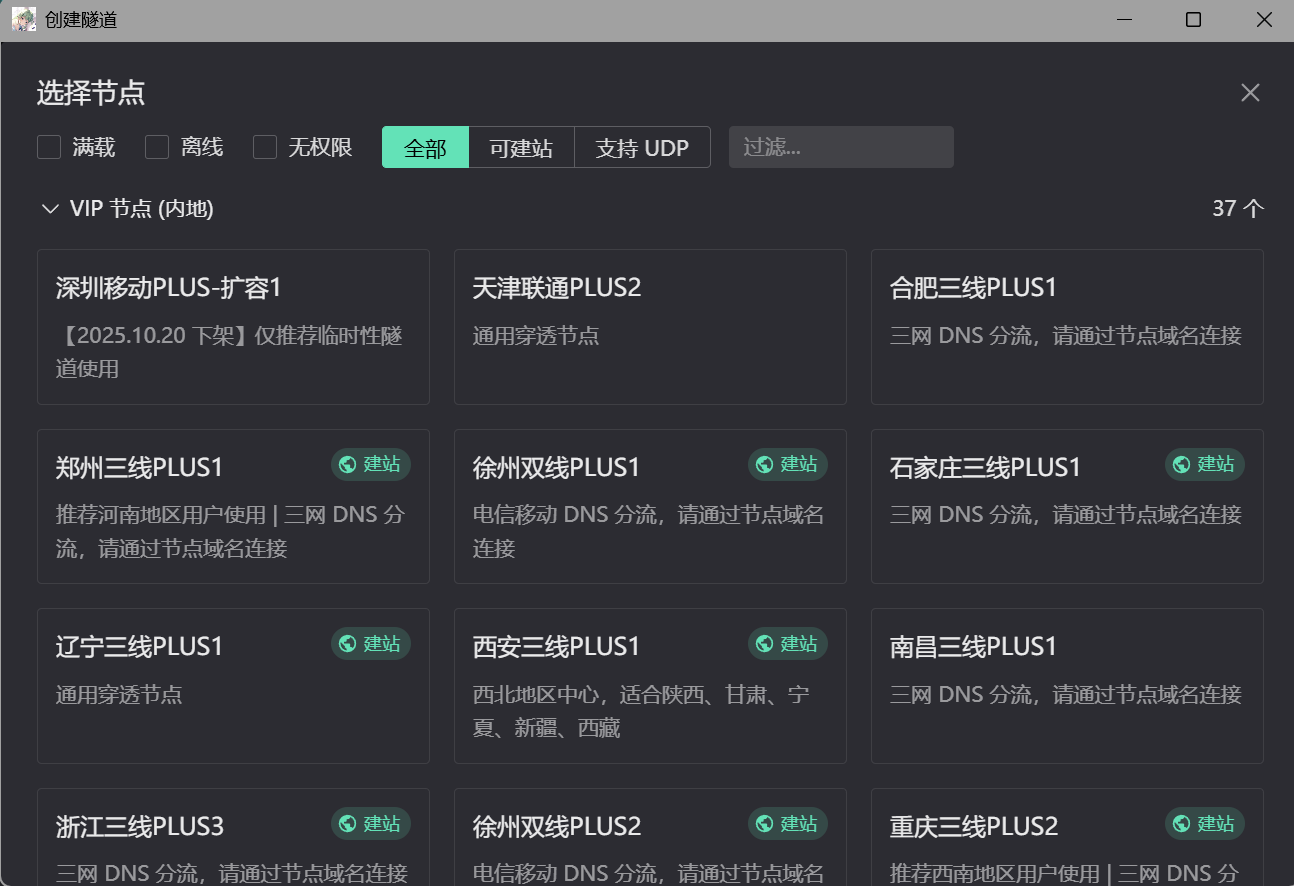
Task: Click the globe 建站 badge on 辽宁三线PLUS1
Action: tap(371, 644)
